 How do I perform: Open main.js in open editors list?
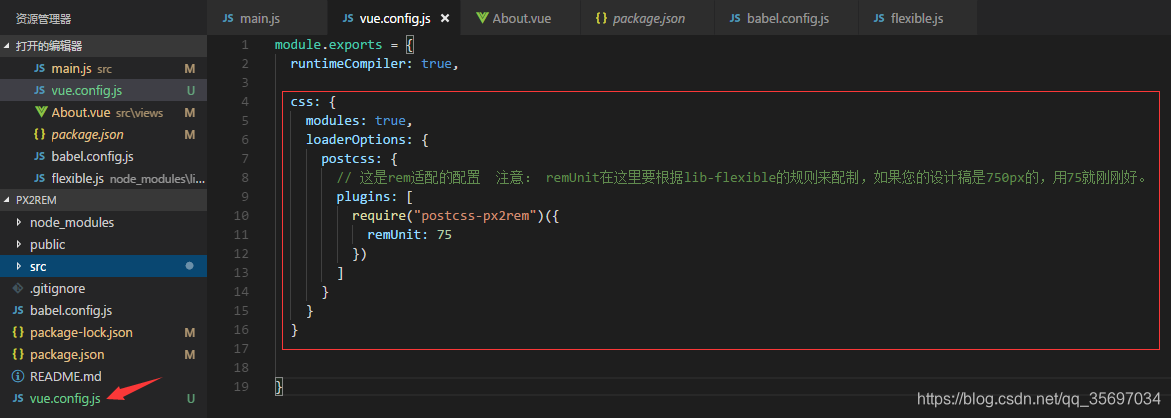coord(103,69)
